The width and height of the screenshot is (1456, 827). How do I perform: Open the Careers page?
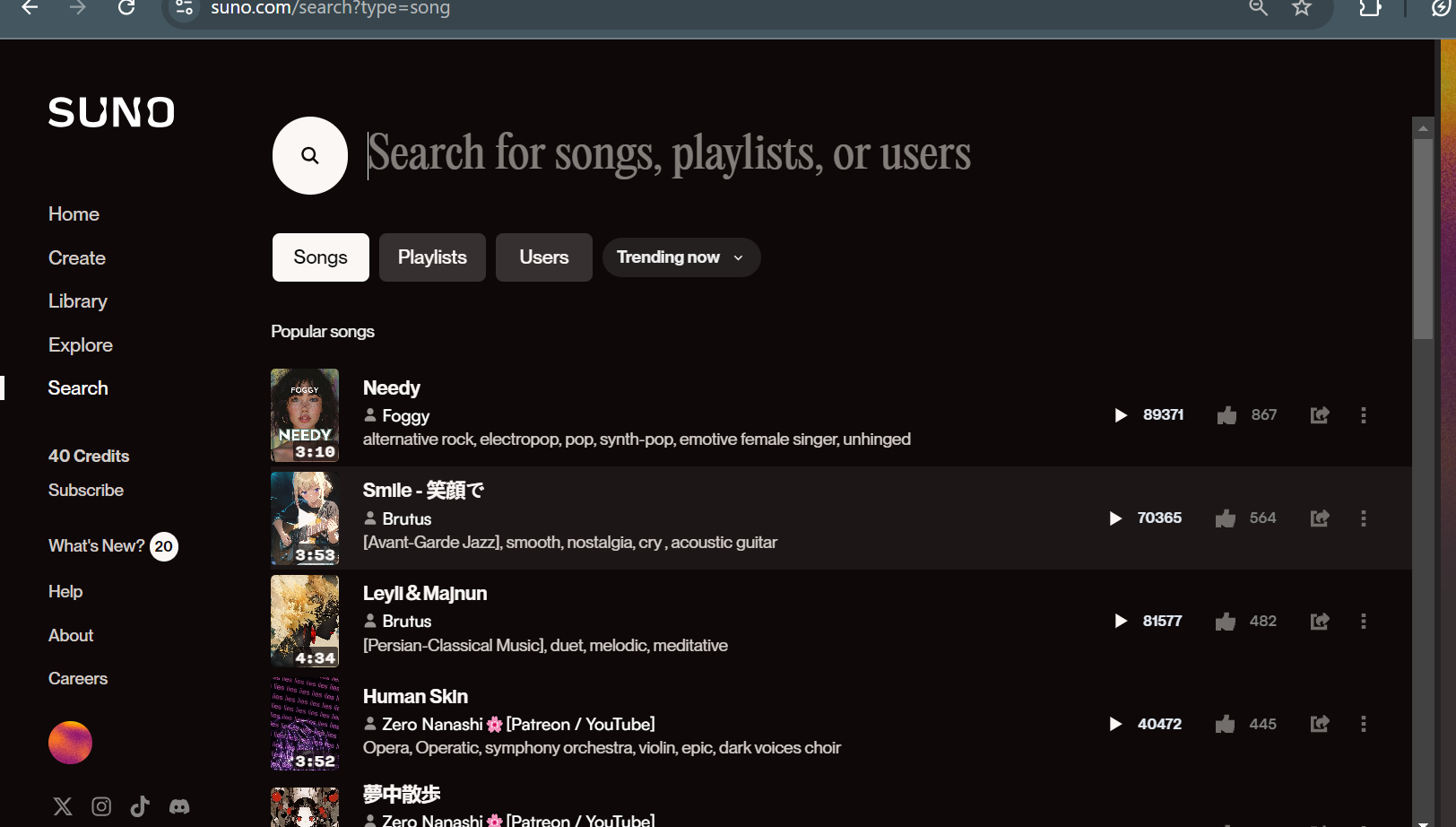point(77,678)
